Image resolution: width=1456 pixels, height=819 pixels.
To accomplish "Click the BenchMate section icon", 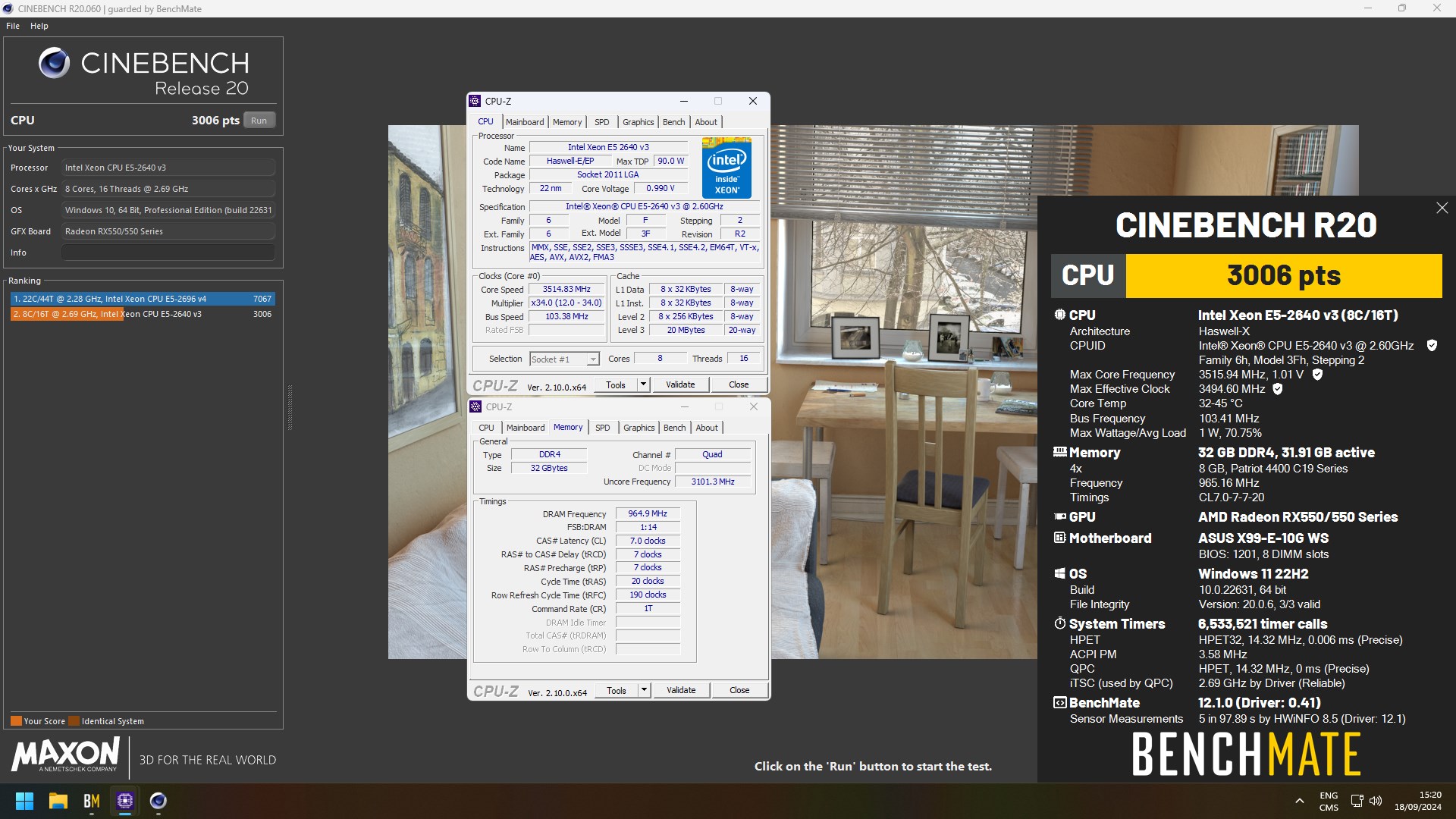I will pyautogui.click(x=1059, y=703).
